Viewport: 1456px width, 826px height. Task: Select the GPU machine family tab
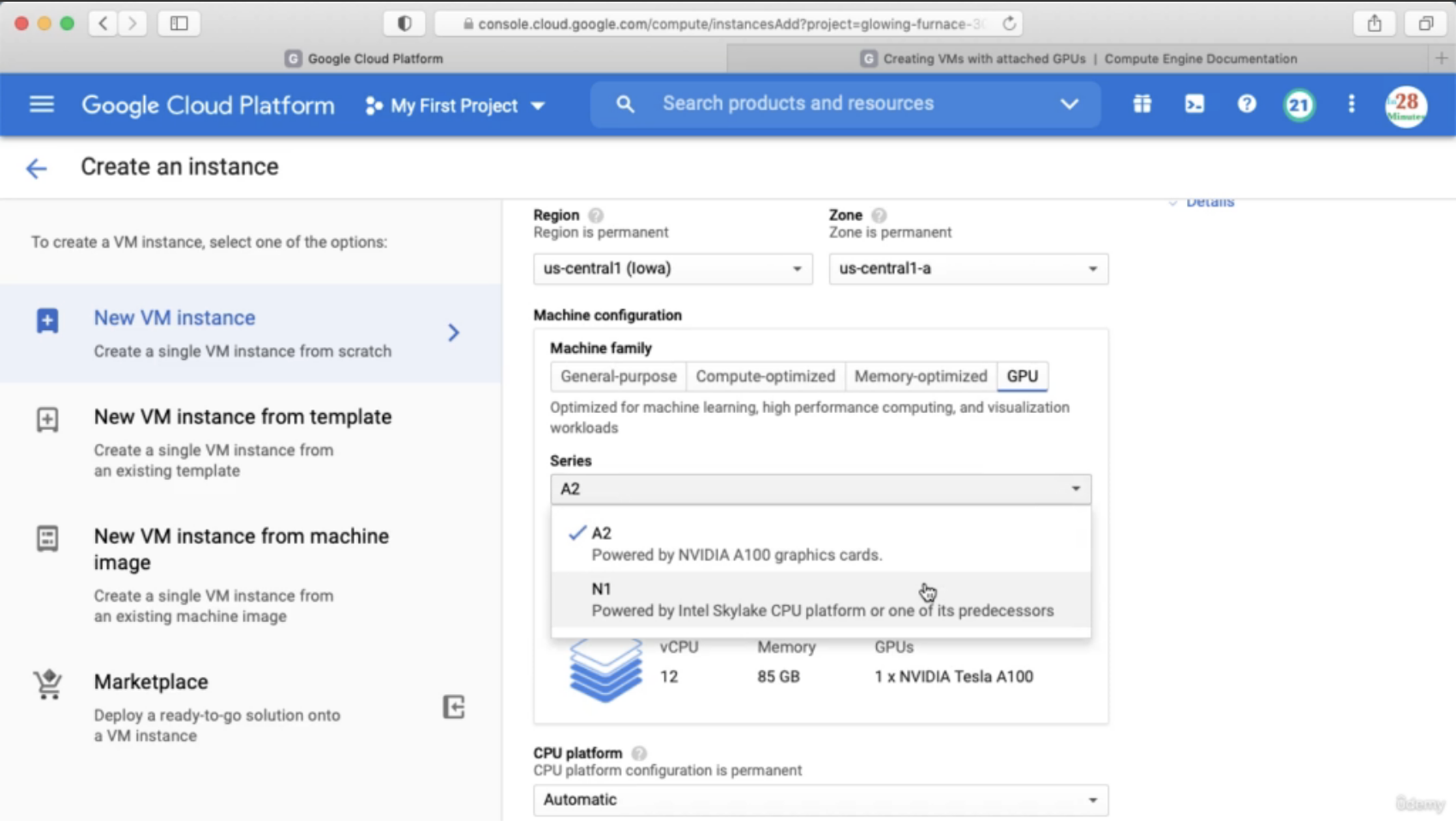(1022, 376)
